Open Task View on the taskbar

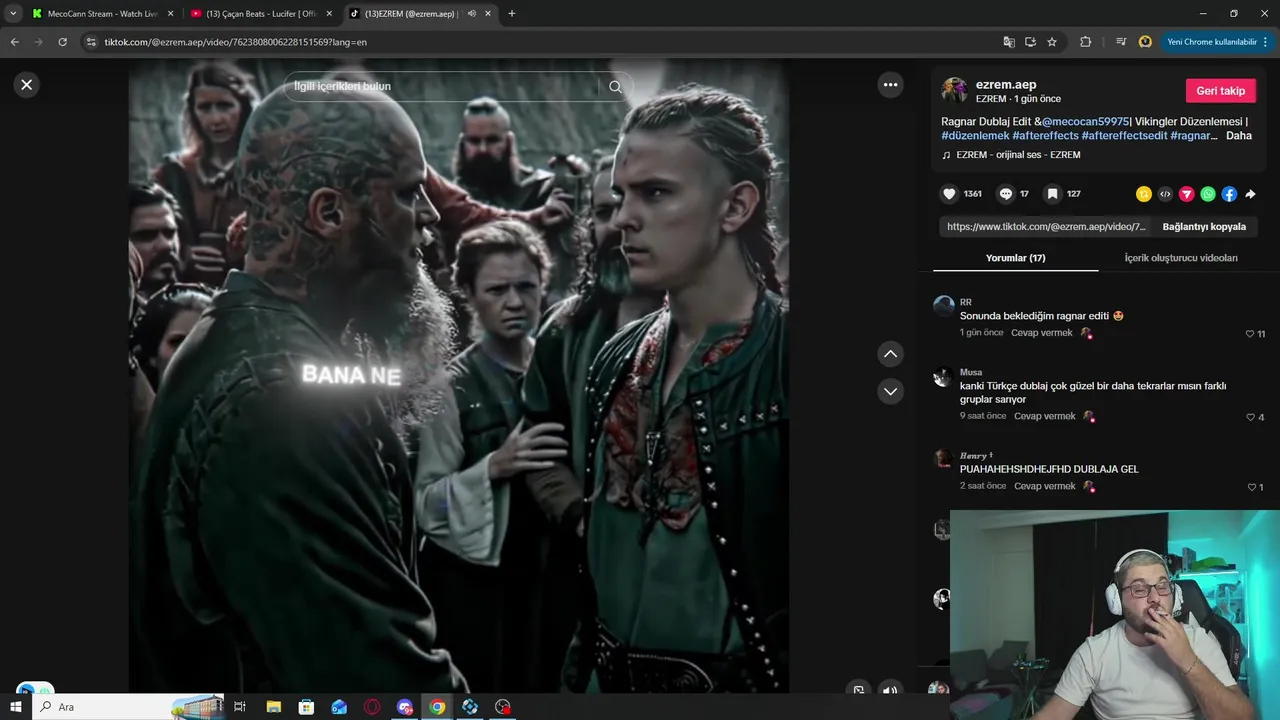240,707
